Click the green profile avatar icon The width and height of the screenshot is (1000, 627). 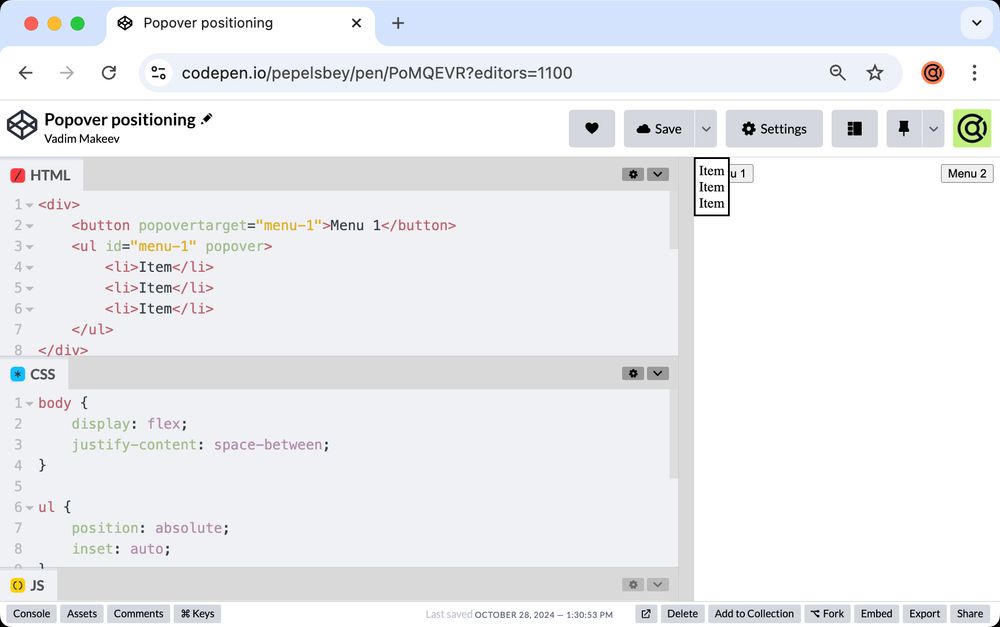click(x=971, y=128)
